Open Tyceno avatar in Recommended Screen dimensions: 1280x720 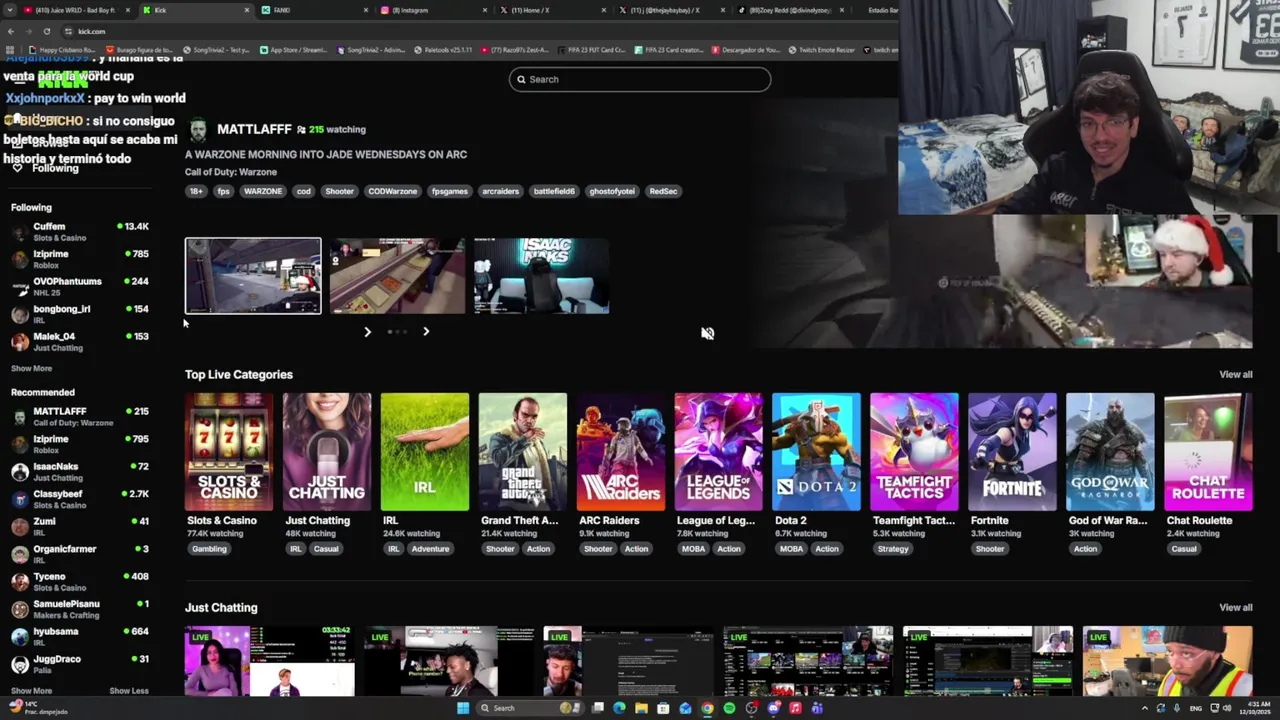19,582
